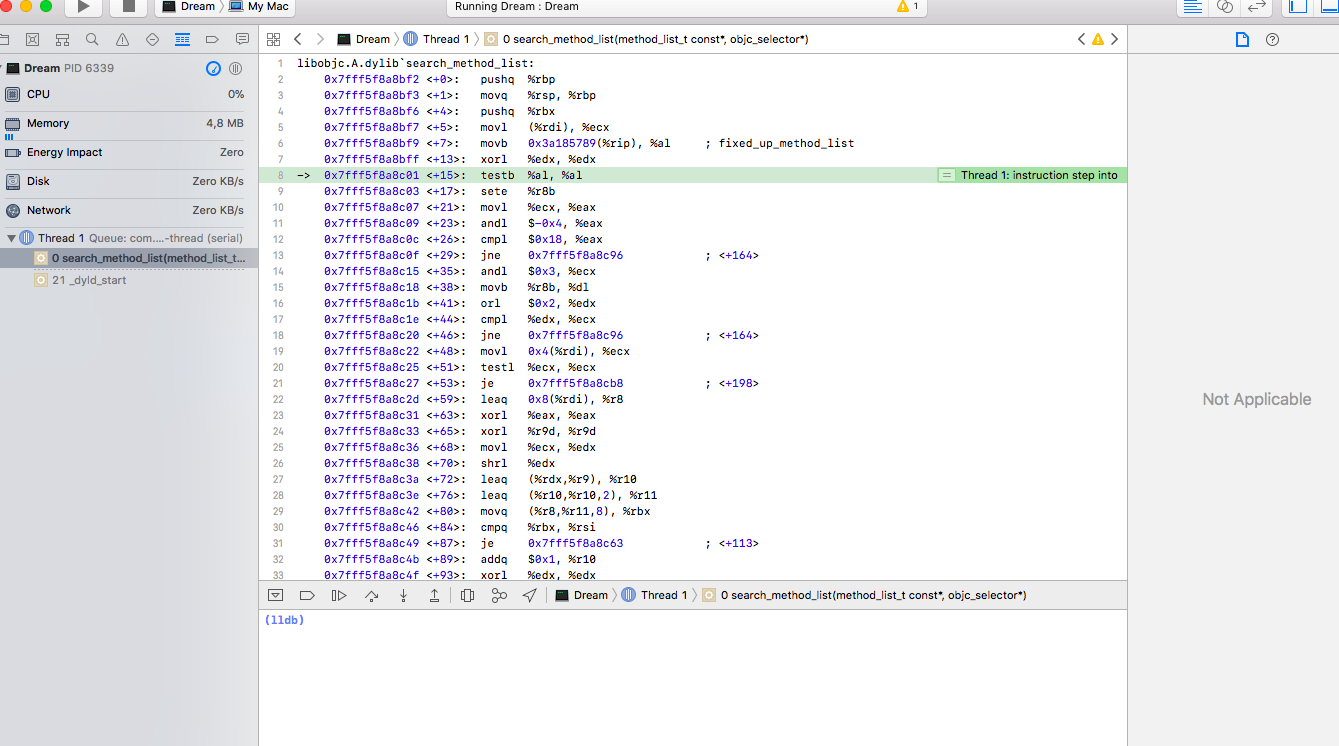1339x746 pixels.
Task: Click in the lldb console input
Action: [692, 677]
